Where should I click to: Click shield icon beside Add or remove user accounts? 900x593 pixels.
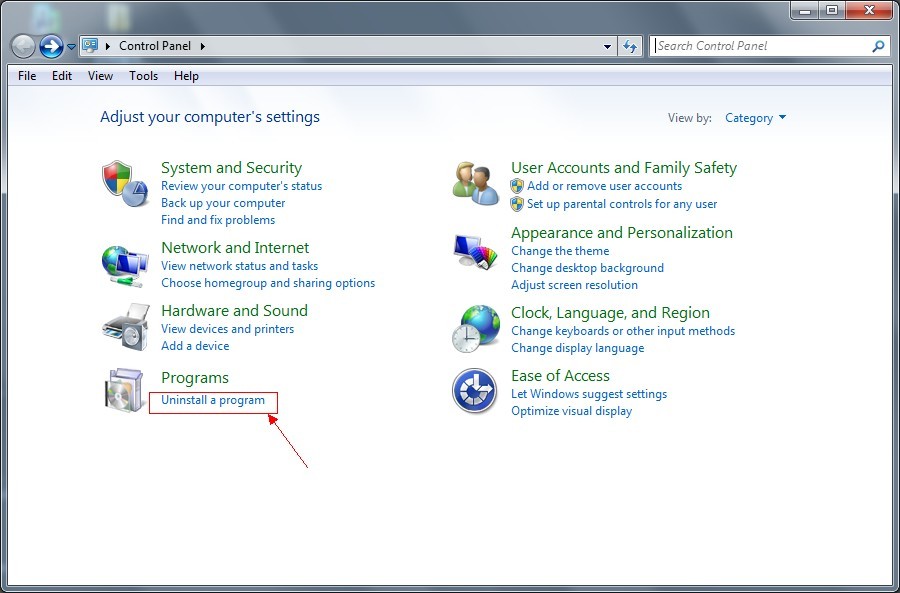pos(517,186)
